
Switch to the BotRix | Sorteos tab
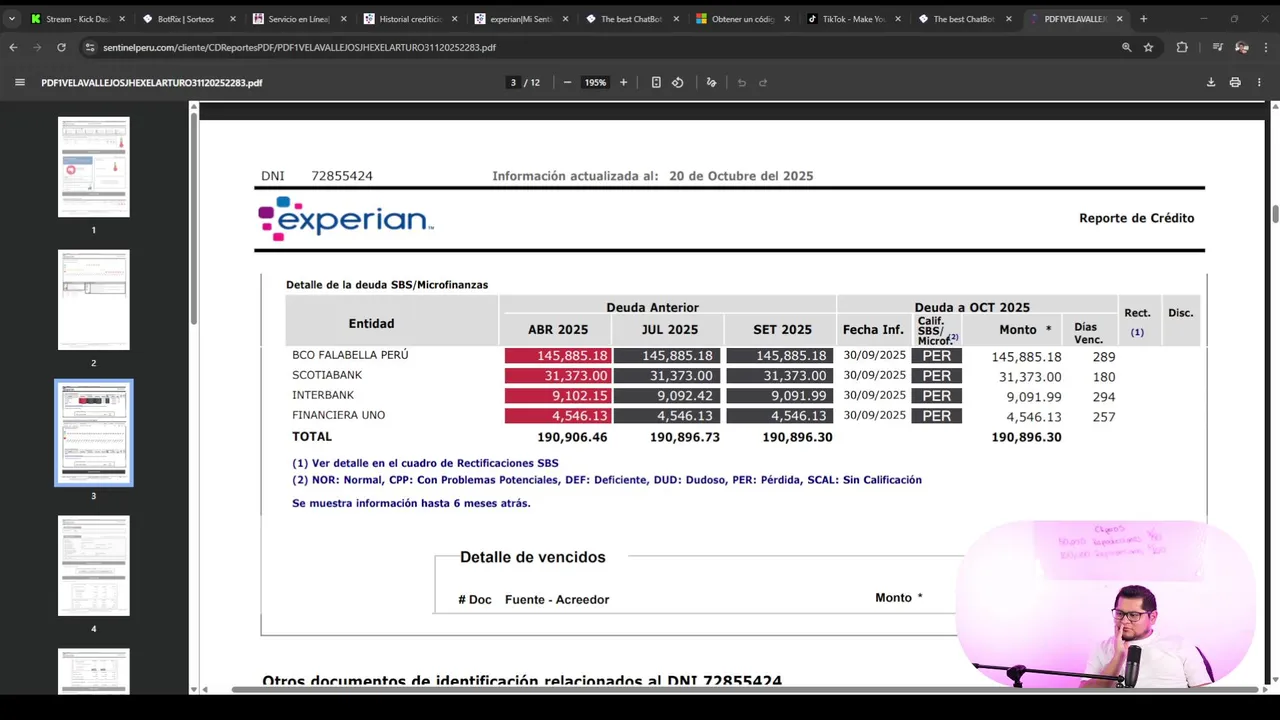[187, 19]
